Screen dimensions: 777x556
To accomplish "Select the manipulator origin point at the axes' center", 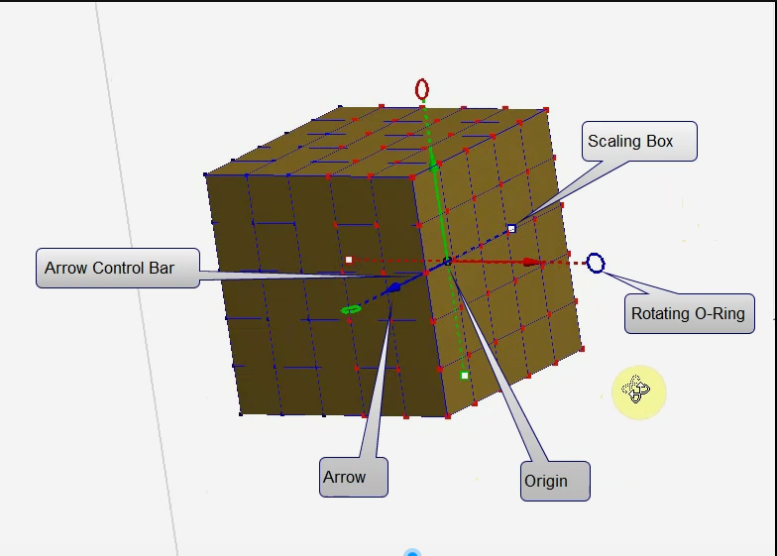I will [447, 262].
